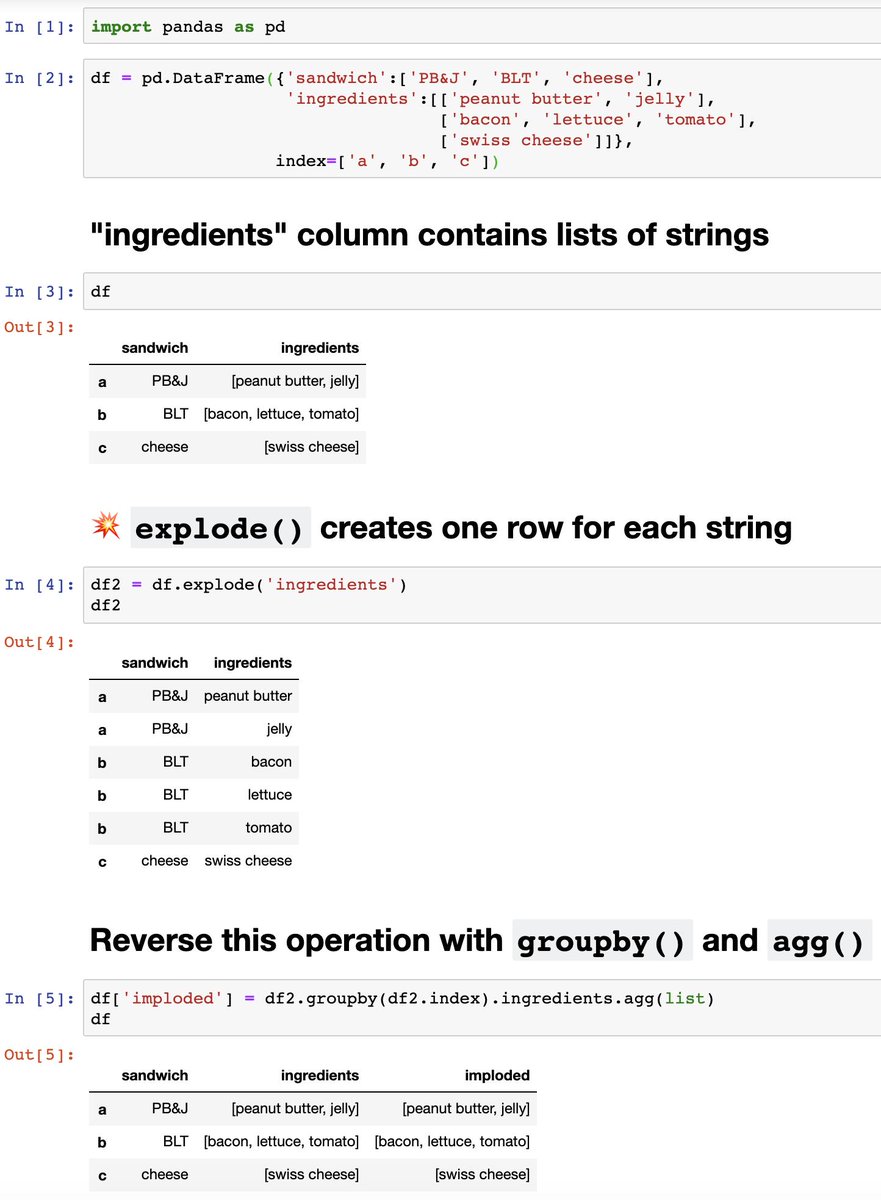
Task: Click the 'ingredients column contains lists' heading
Action: click(x=429, y=234)
